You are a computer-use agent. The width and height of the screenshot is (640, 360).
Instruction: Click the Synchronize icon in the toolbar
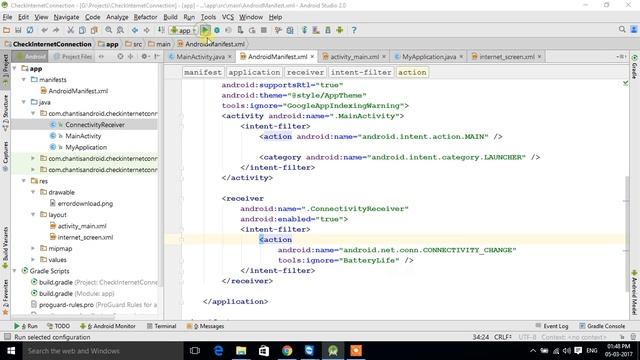click(30, 30)
